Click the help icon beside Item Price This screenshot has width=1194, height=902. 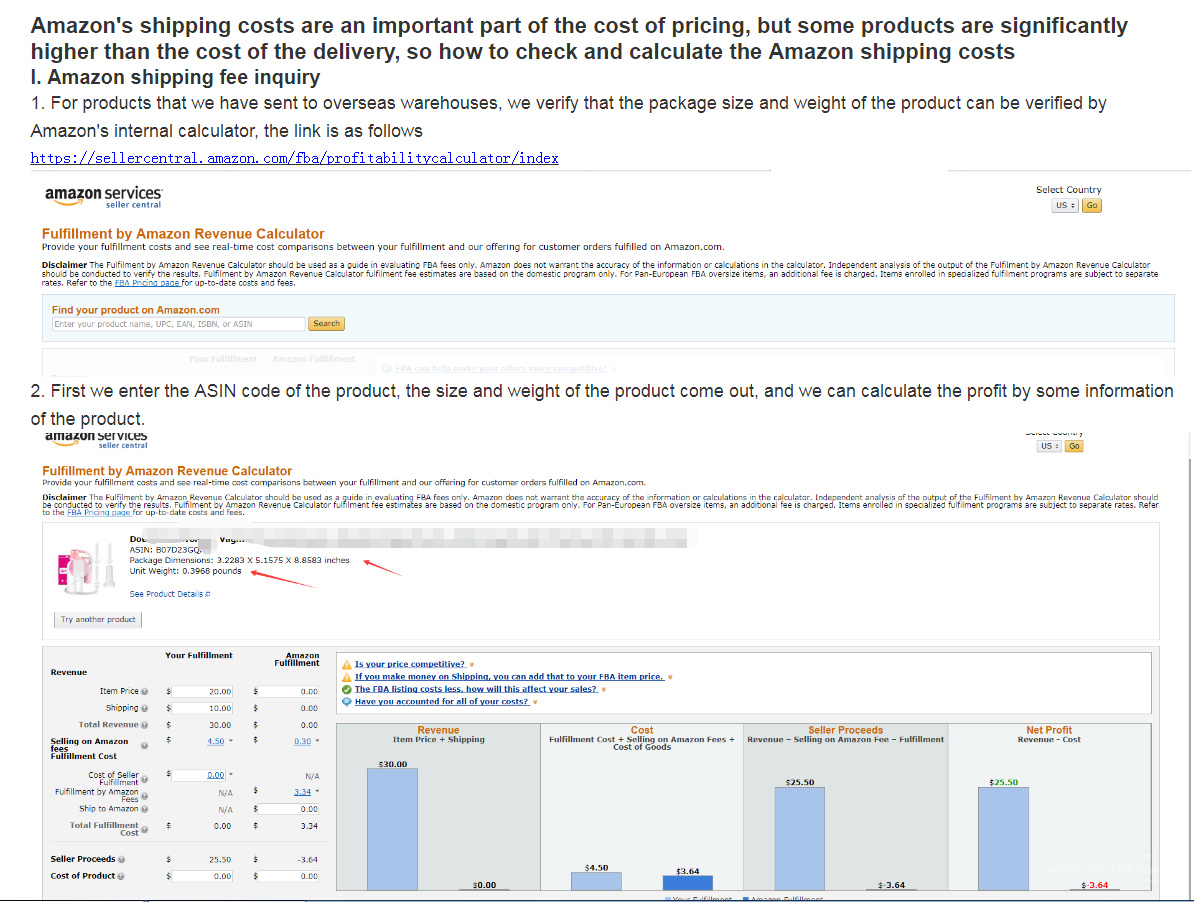pos(145,692)
